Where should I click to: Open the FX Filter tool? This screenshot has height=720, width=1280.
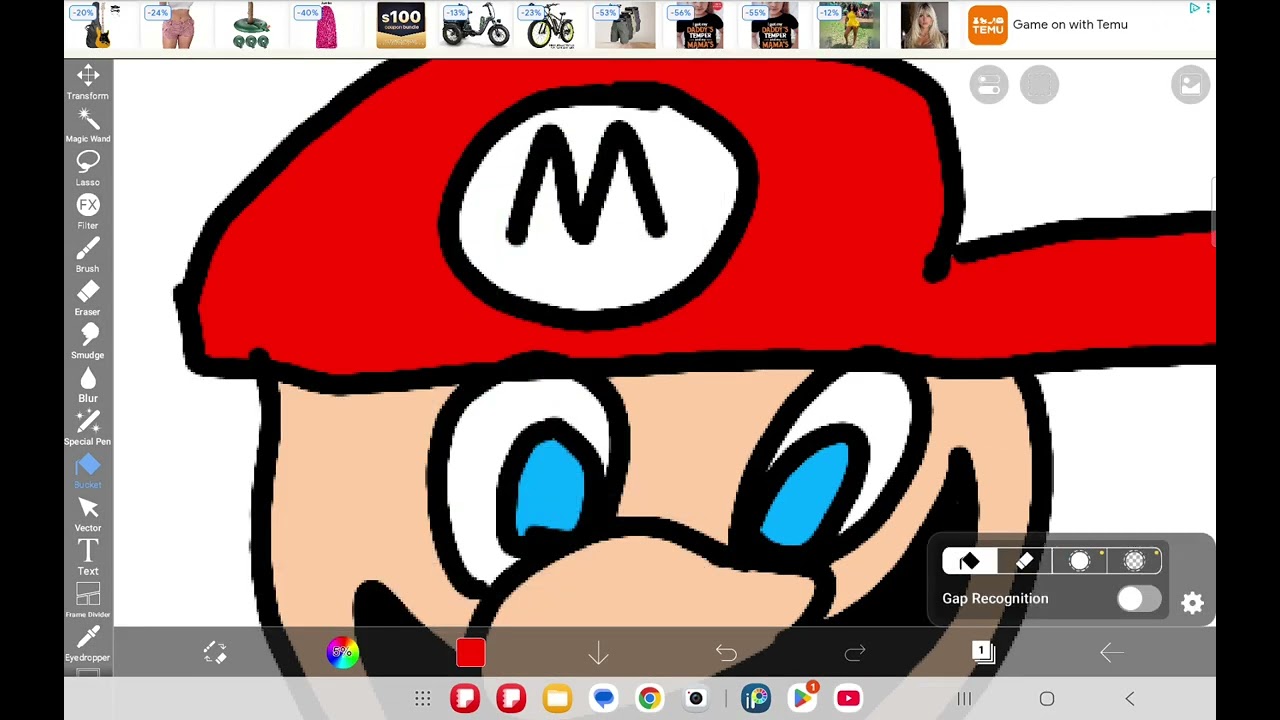[x=88, y=211]
